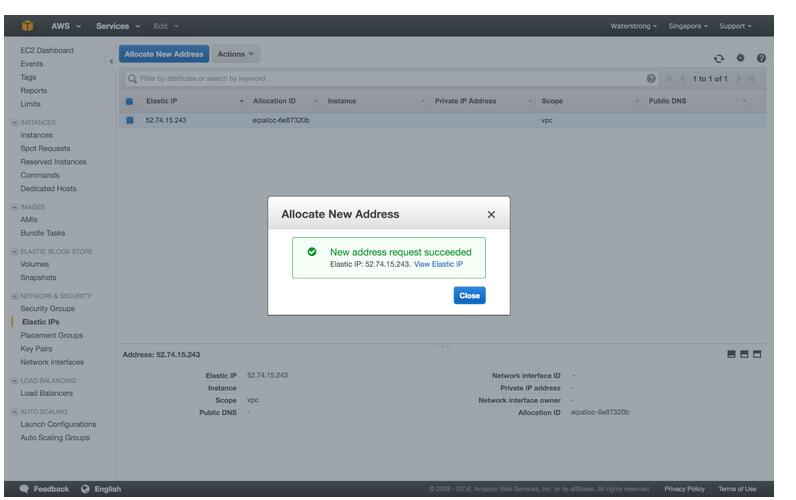This screenshot has width=796, height=500.
Task: Open AMIs in sidebar
Action: point(29,219)
